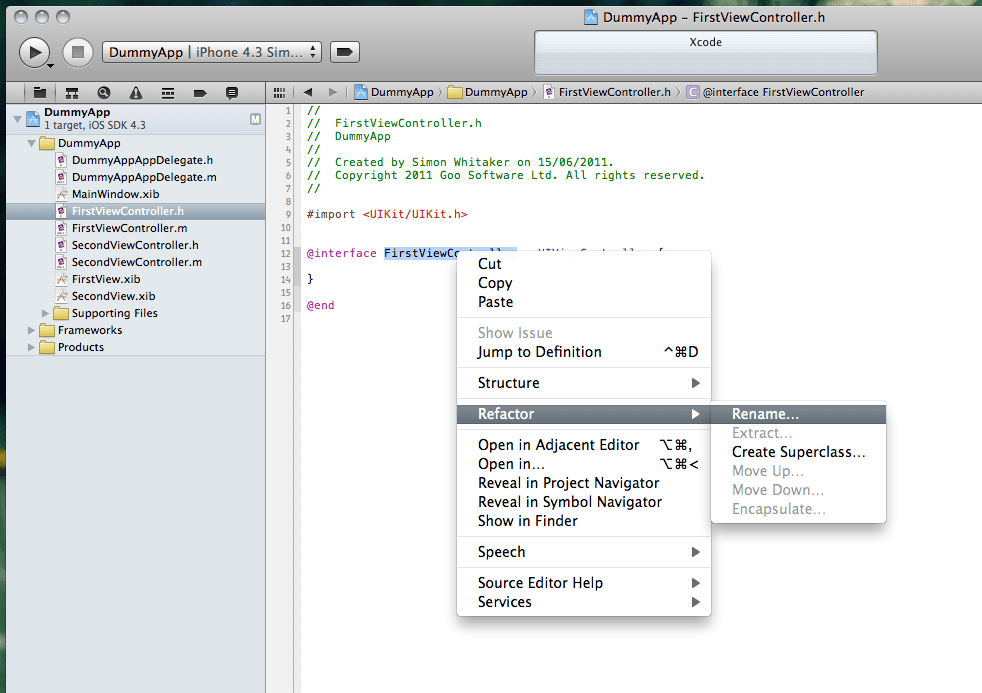Open the Services submenu

[584, 602]
